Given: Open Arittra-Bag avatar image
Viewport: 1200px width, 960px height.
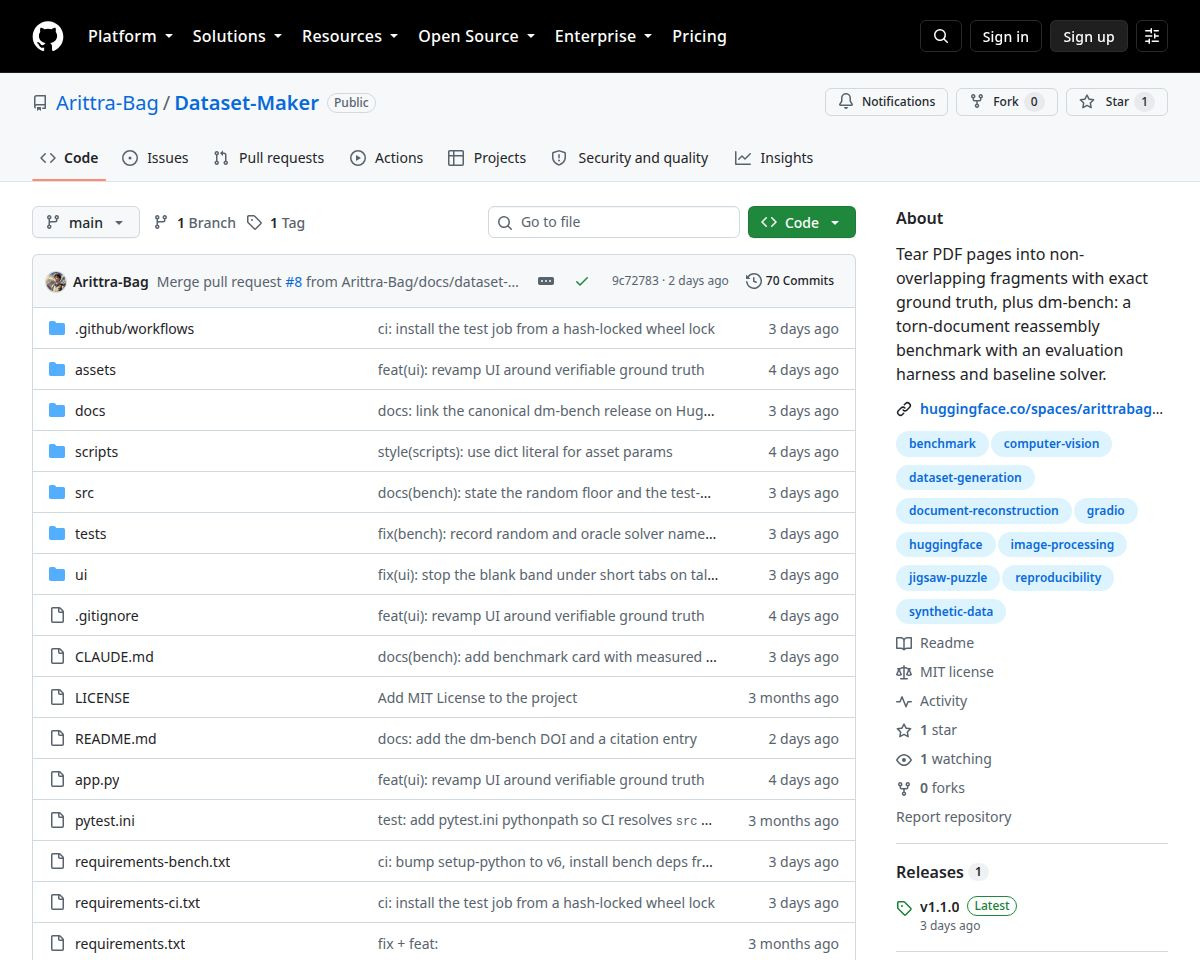Looking at the screenshot, I should pyautogui.click(x=56, y=281).
